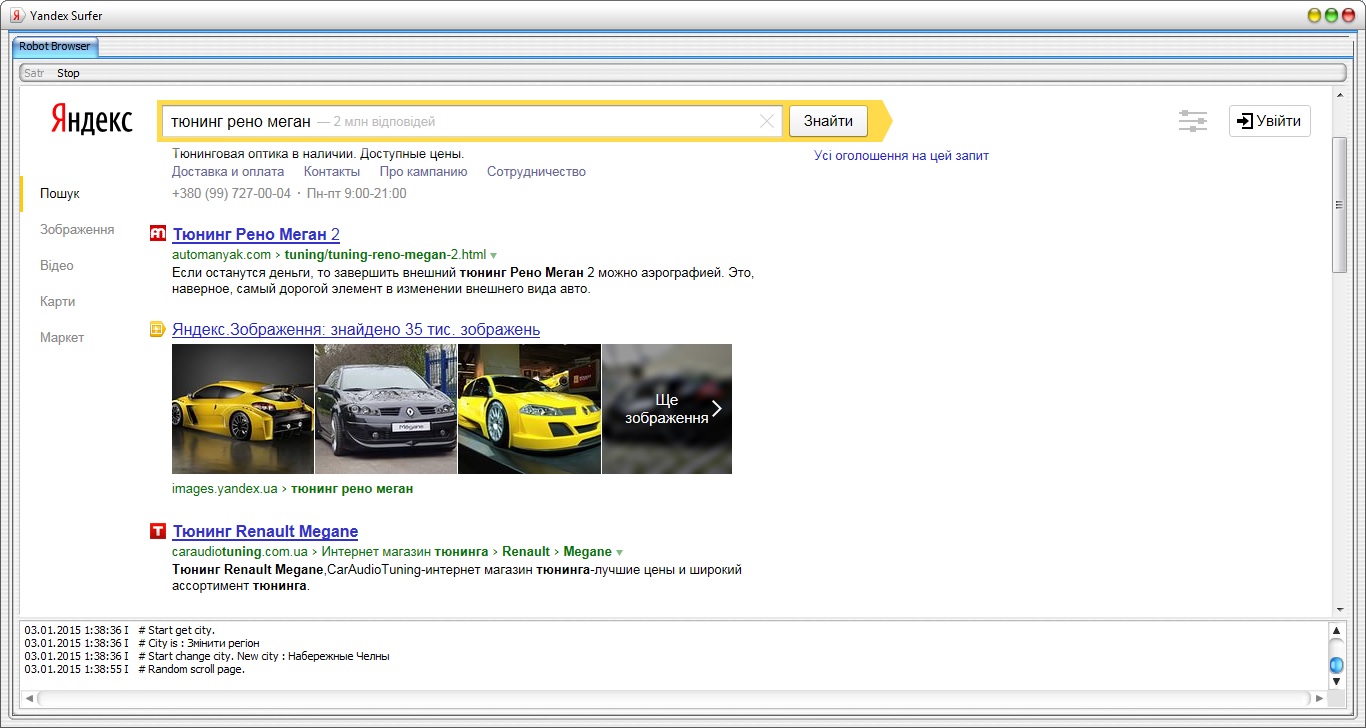Open the Тюнинг Renault Megane result link

coord(265,532)
